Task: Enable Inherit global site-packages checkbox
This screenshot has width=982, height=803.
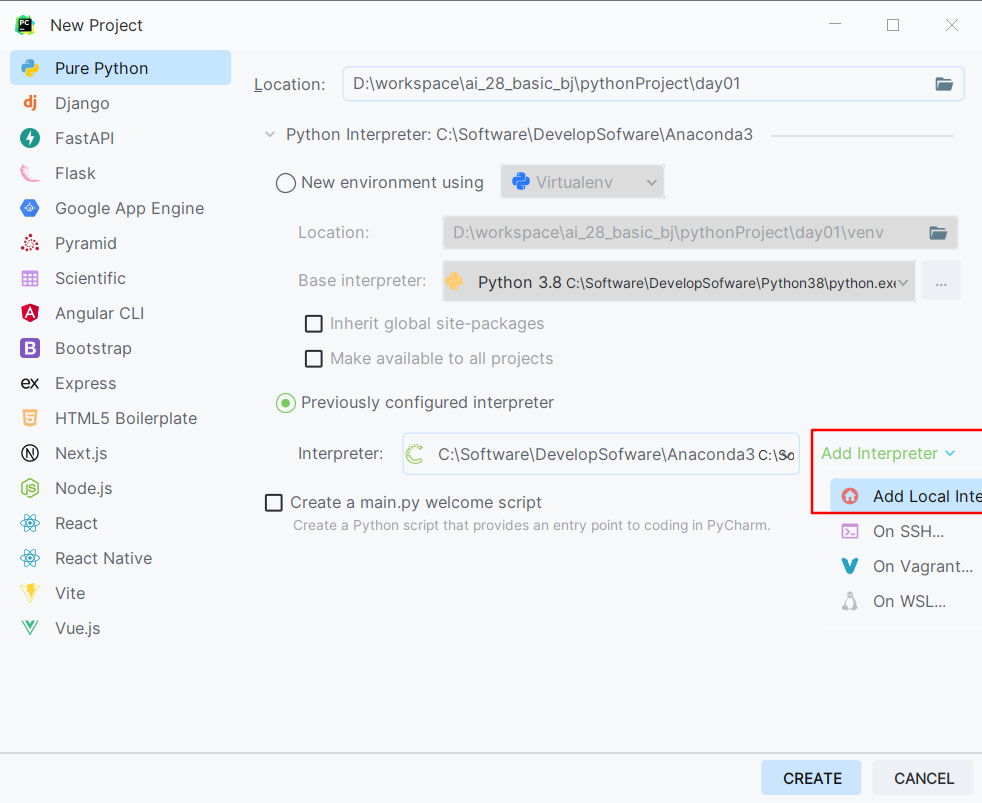Action: tap(314, 324)
